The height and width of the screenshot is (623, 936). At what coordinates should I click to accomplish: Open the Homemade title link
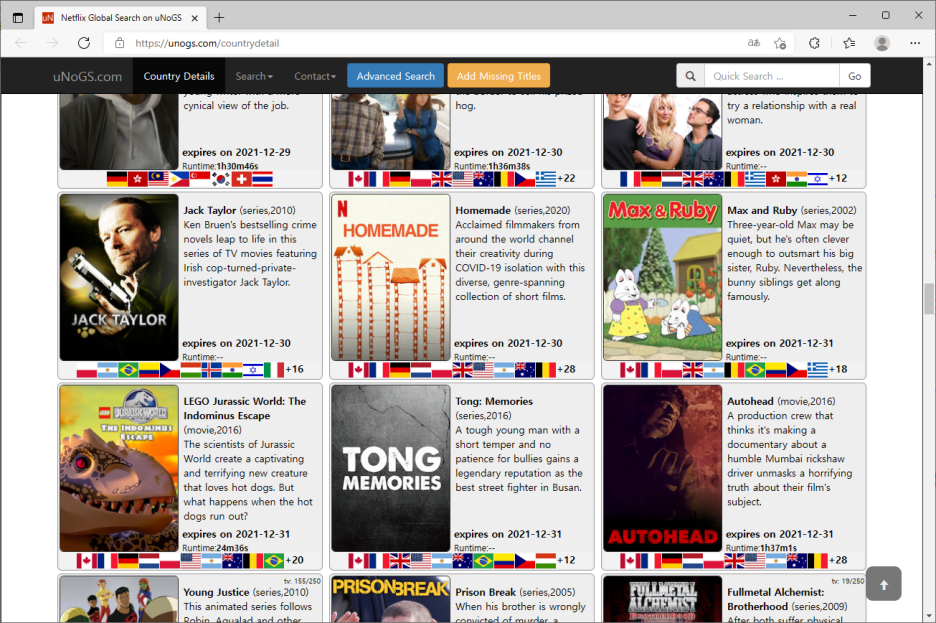tap(483, 210)
